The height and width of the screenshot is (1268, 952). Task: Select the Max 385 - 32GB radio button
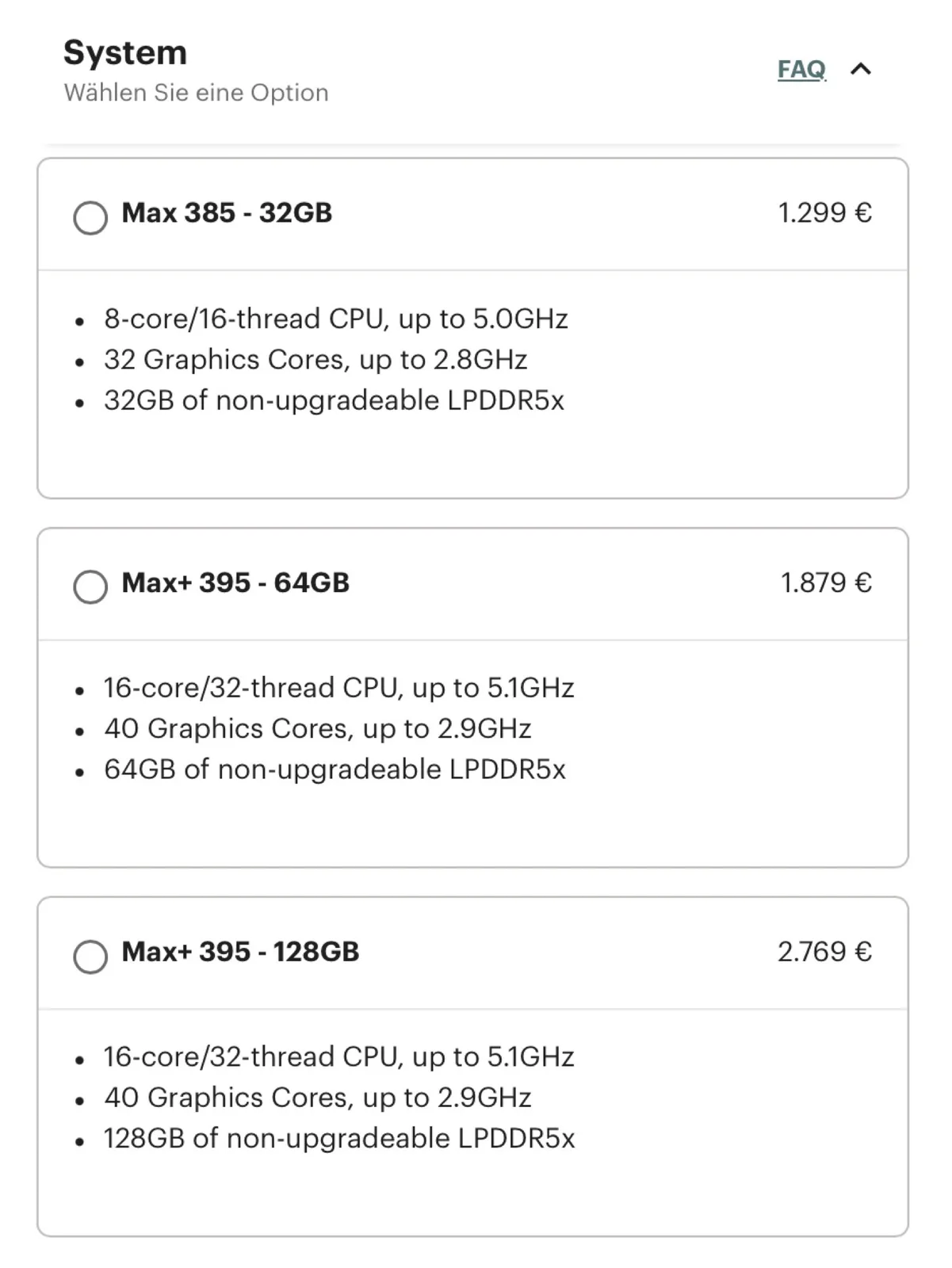pyautogui.click(x=90, y=217)
